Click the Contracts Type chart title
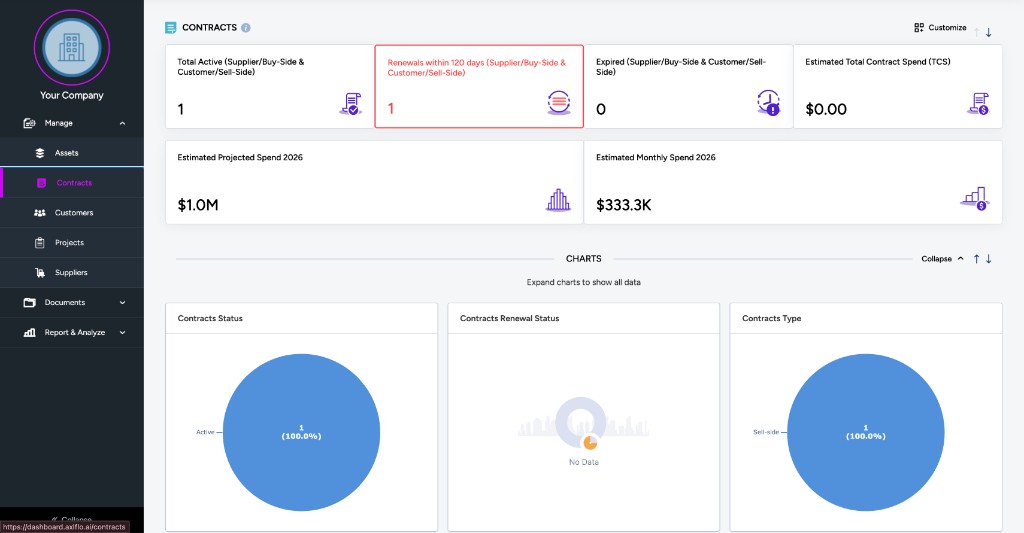1024x533 pixels. (771, 318)
